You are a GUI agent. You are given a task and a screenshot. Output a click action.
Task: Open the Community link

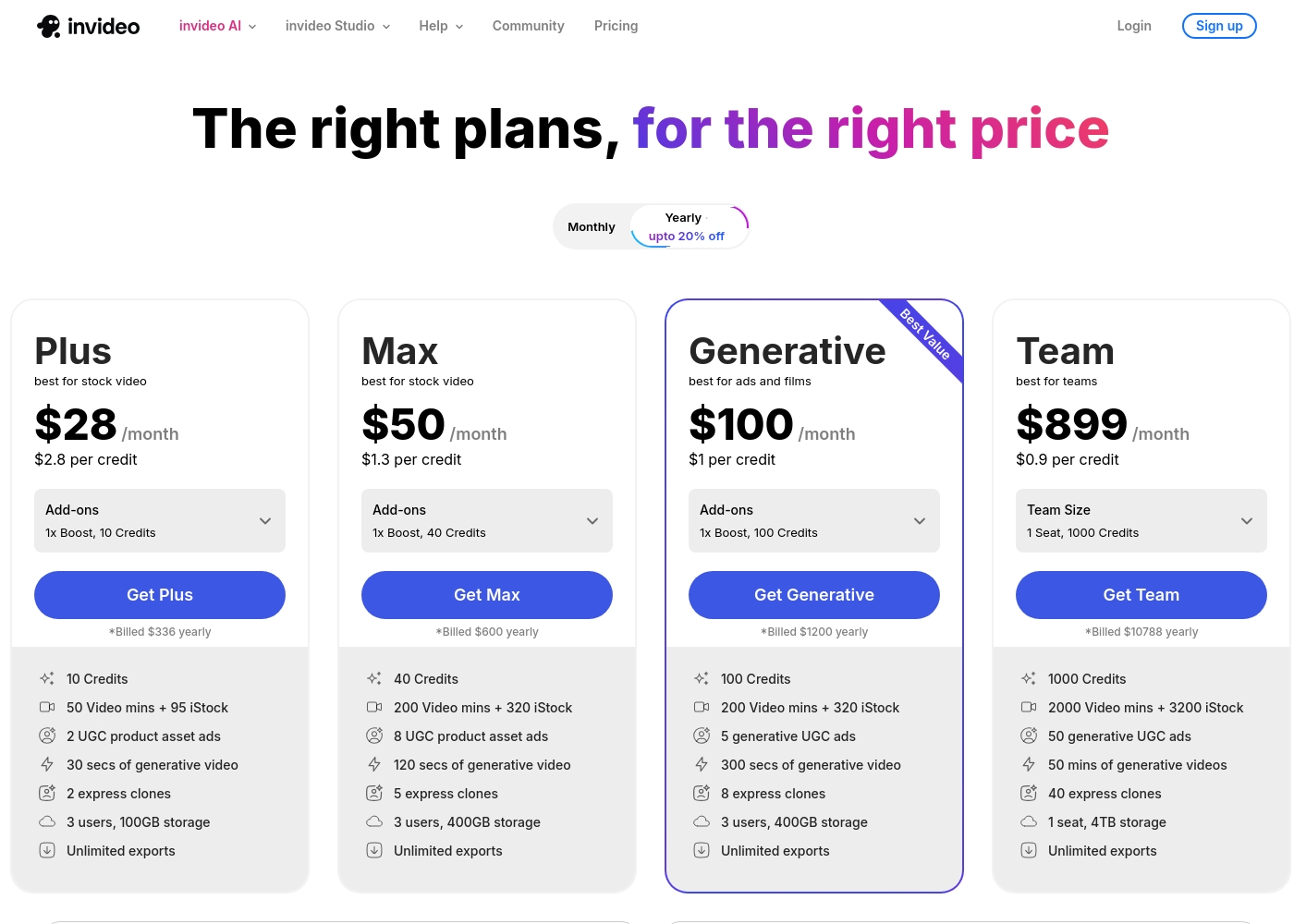click(x=528, y=26)
